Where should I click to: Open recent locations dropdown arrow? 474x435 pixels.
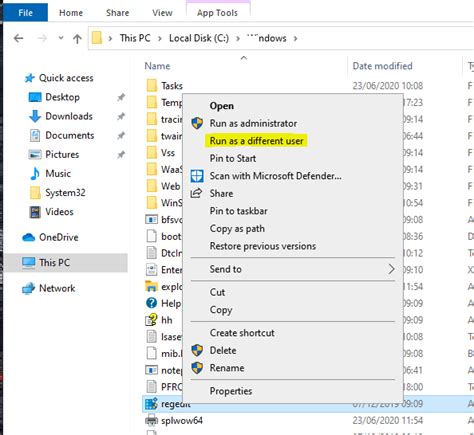(x=61, y=38)
